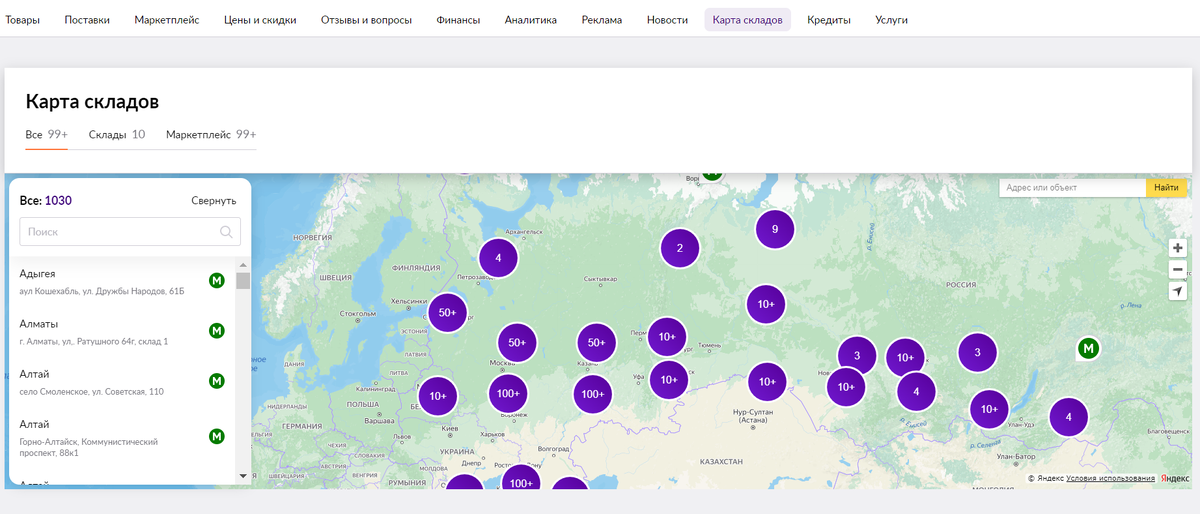Click the list scrollbar up arrow
Viewport: 1200px width, 514px height.
tap(243, 265)
